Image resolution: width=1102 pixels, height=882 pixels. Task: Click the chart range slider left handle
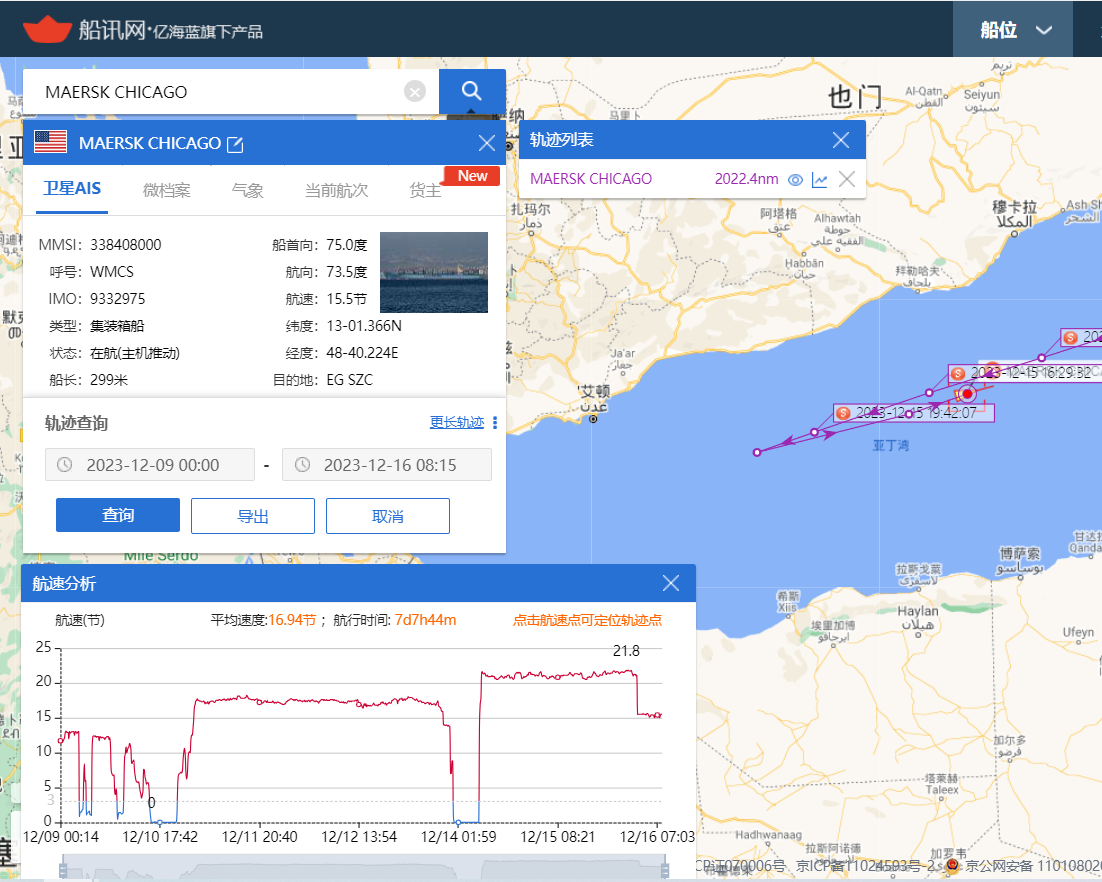click(63, 868)
